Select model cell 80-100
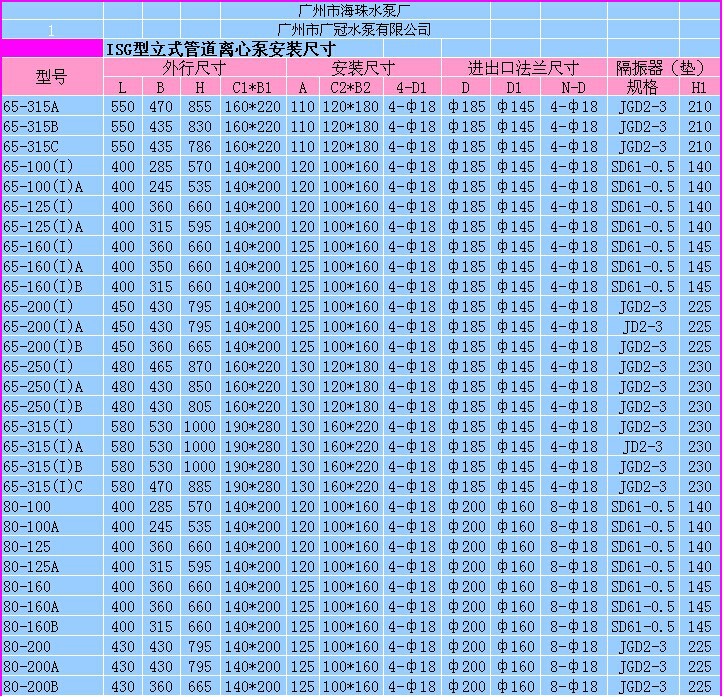This screenshot has height=697, width=724. [x=52, y=506]
